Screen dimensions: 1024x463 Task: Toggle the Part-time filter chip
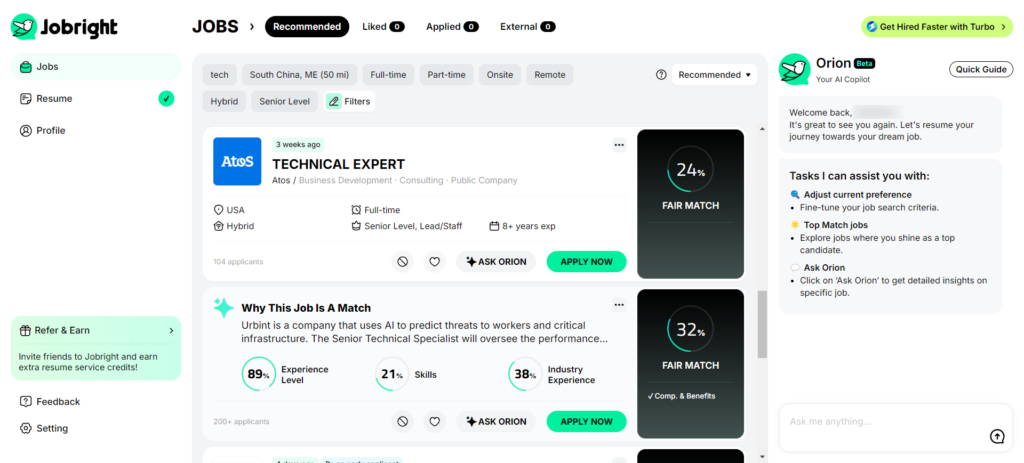pyautogui.click(x=446, y=74)
